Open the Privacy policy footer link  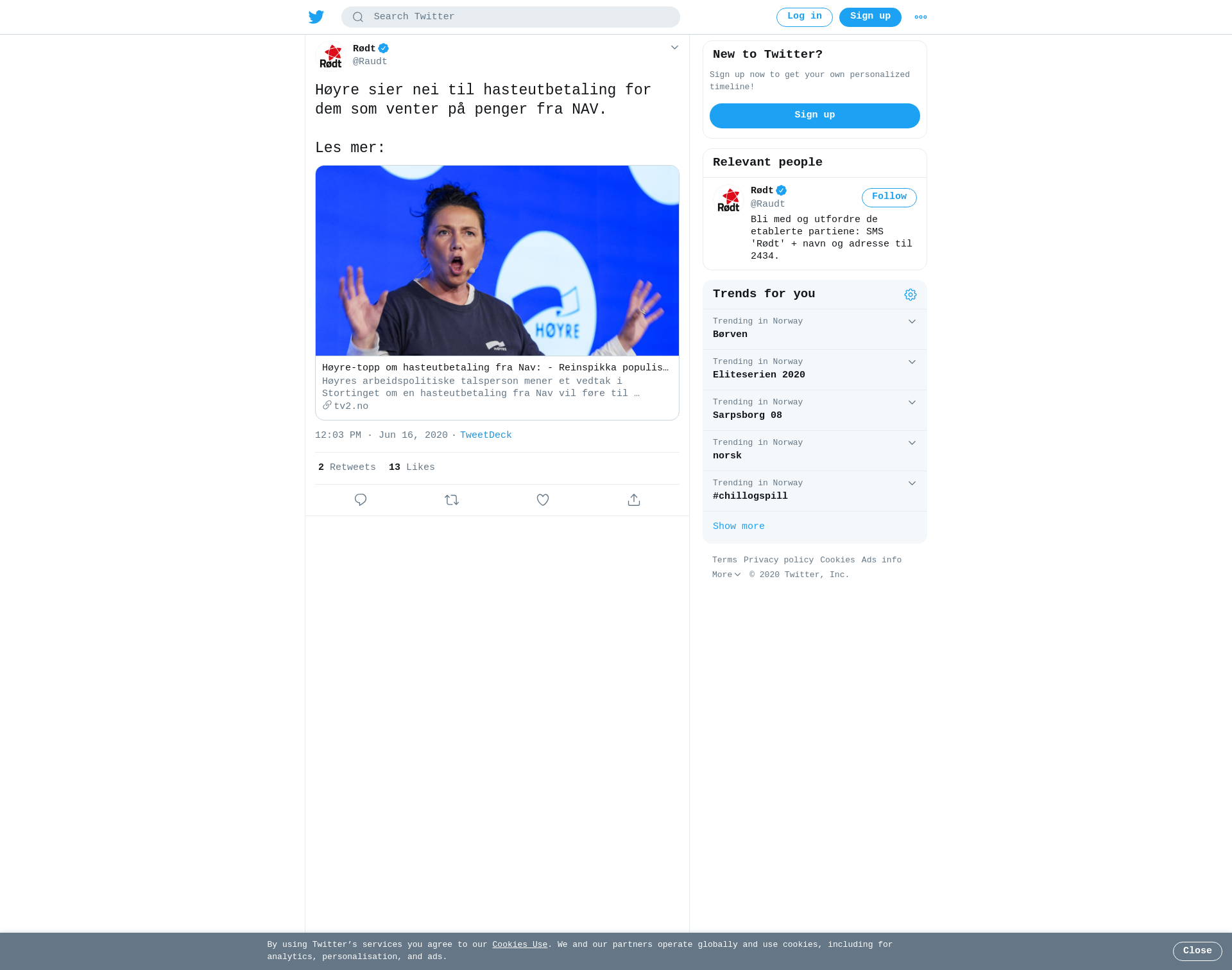(778, 560)
